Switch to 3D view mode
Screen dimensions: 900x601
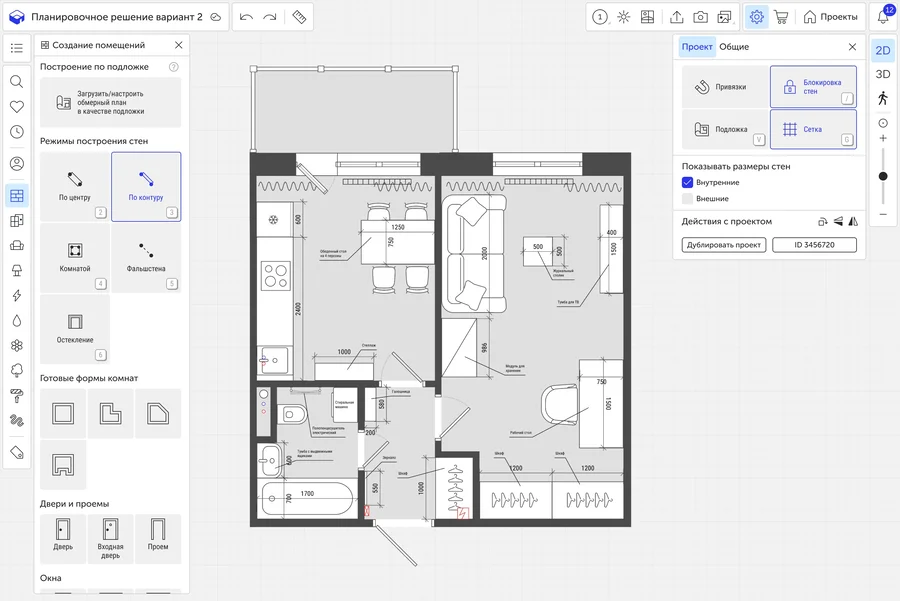pyautogui.click(x=882, y=74)
